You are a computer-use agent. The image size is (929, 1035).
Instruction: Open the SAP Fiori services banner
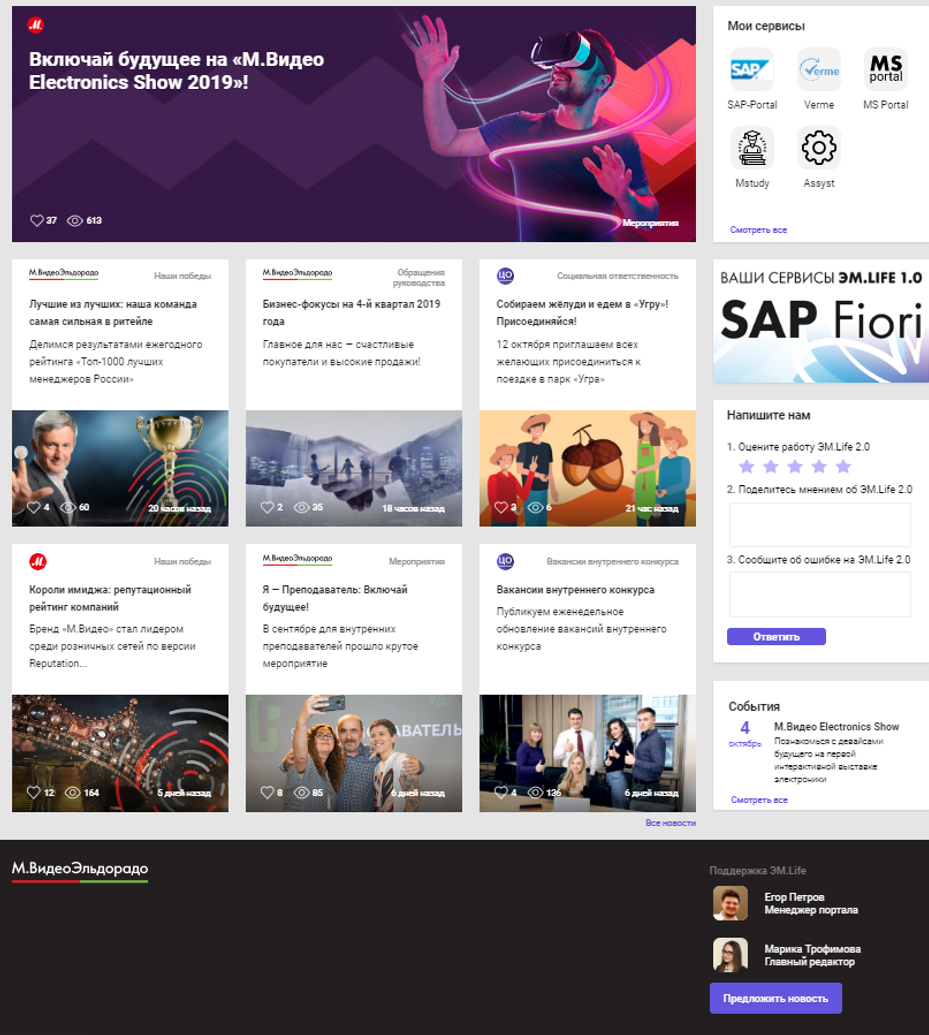coord(820,321)
